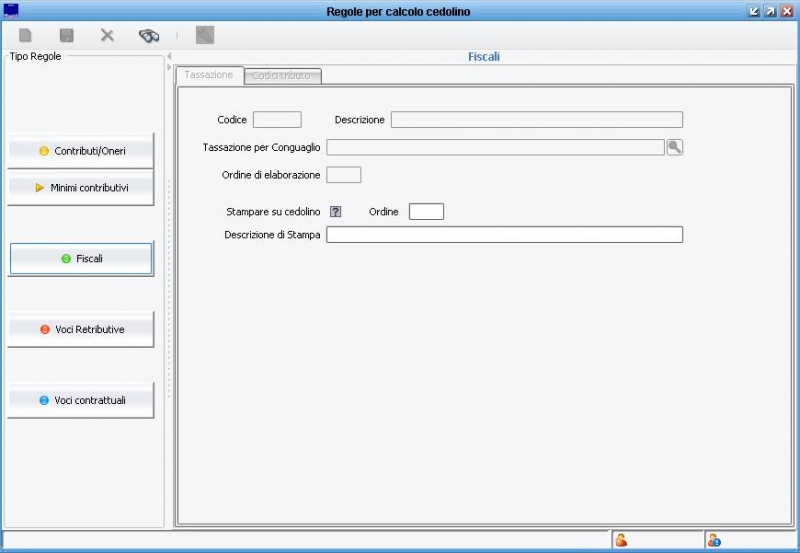800x553 pixels.
Task: Click the wrench tool icon in toolbar
Action: pyautogui.click(x=205, y=35)
